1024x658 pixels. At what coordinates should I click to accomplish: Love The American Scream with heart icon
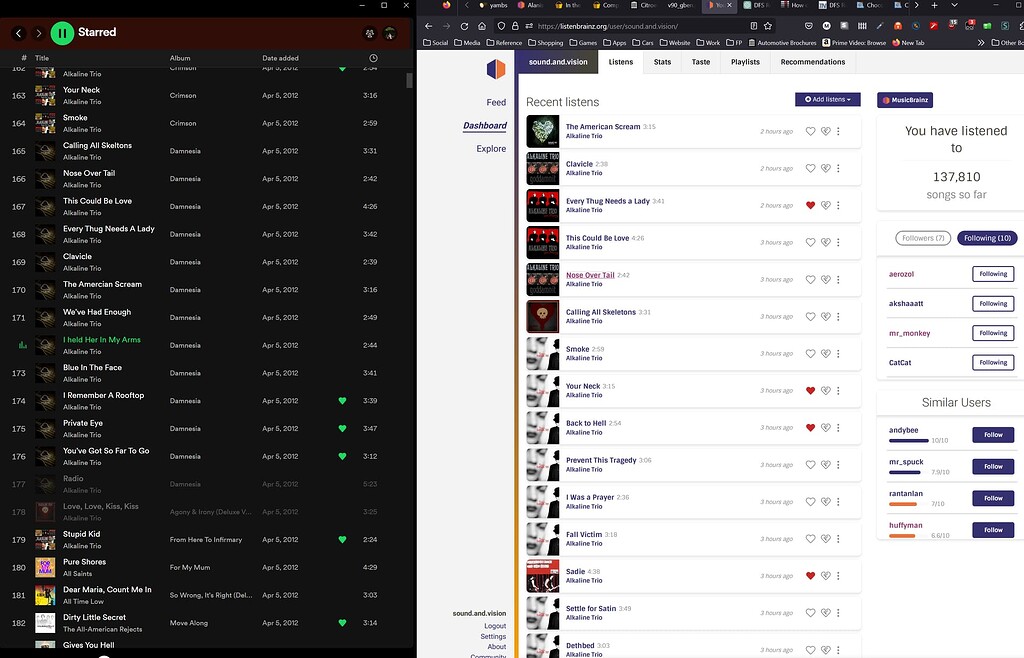[x=811, y=131]
